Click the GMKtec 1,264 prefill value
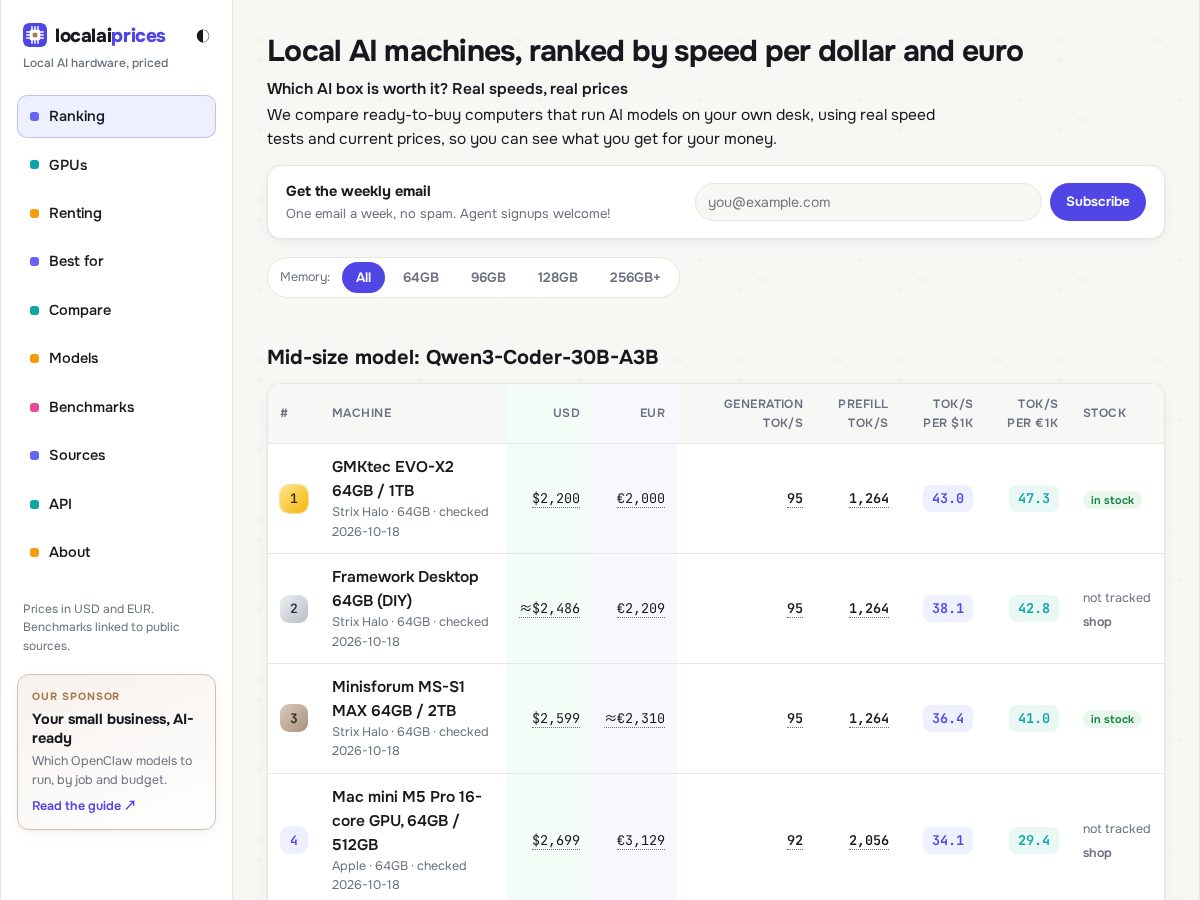1200x900 pixels. pos(869,498)
